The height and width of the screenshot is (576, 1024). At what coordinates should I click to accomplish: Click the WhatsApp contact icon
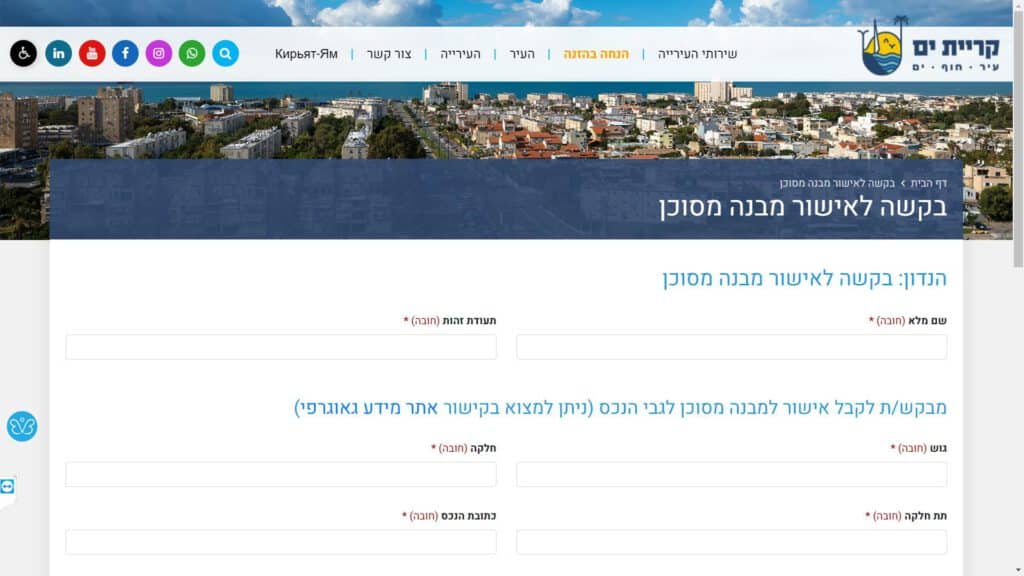[x=192, y=54]
